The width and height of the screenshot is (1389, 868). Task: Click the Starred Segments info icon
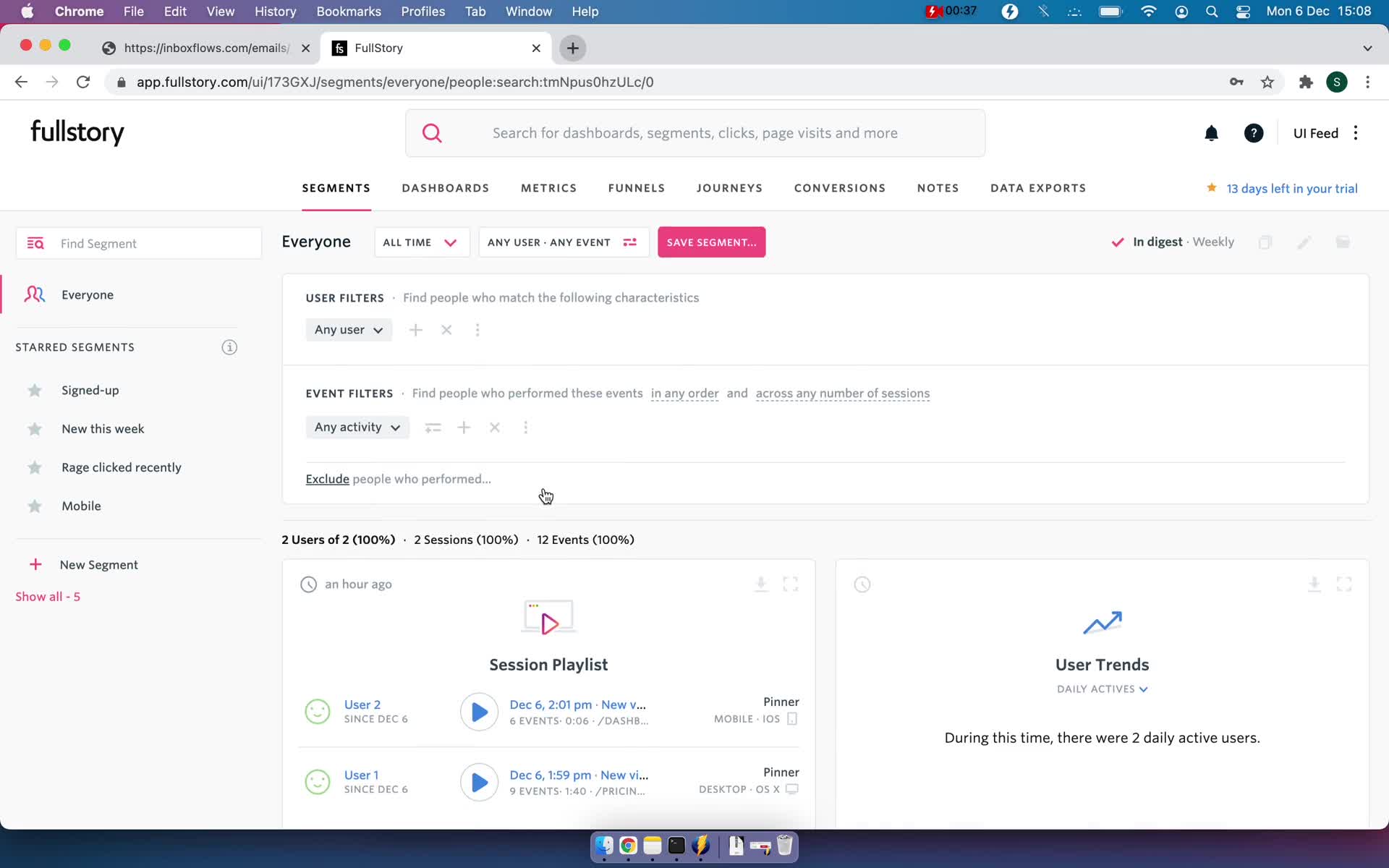tap(229, 347)
